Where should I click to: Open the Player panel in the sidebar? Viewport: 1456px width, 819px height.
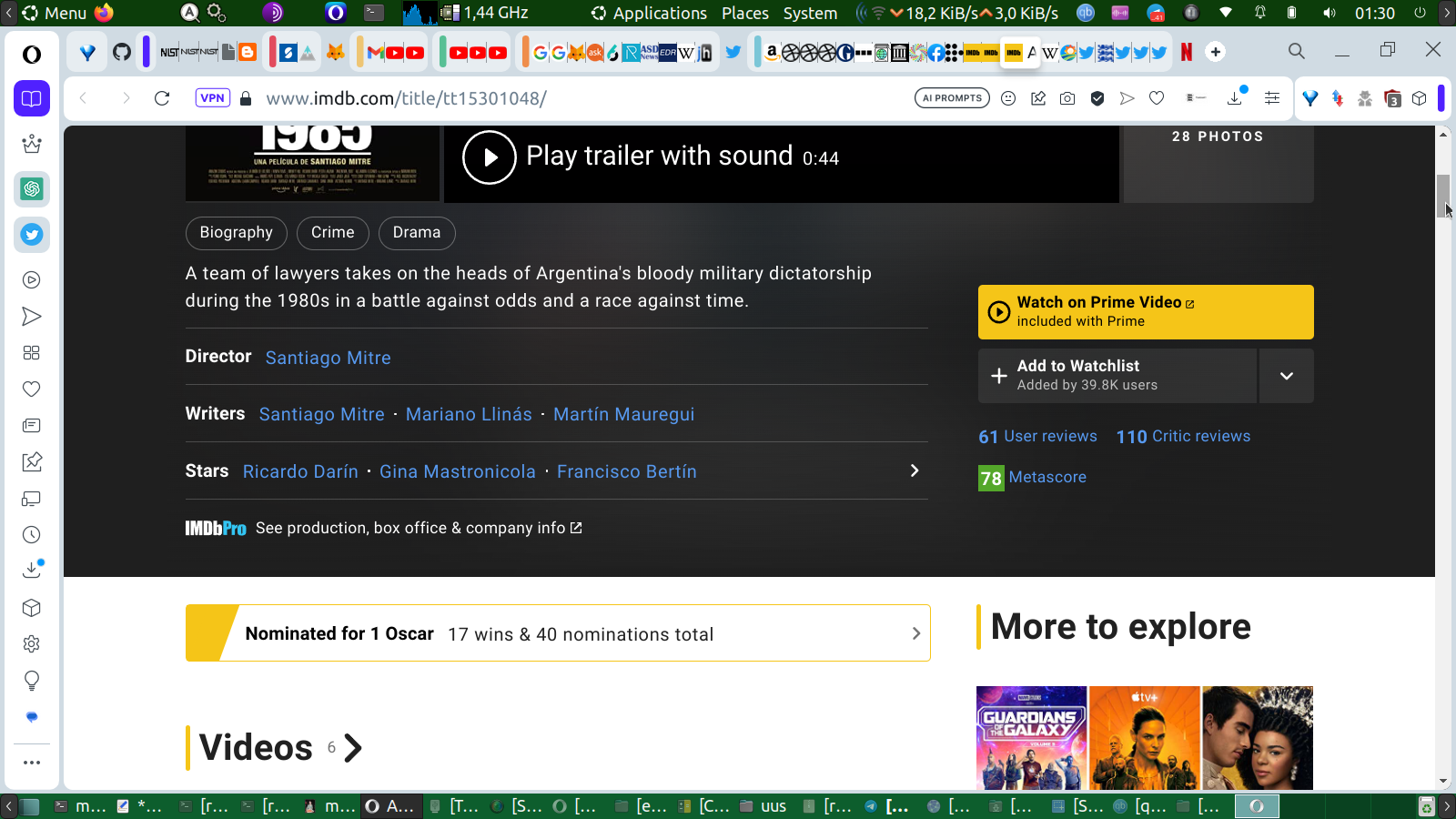click(32, 280)
